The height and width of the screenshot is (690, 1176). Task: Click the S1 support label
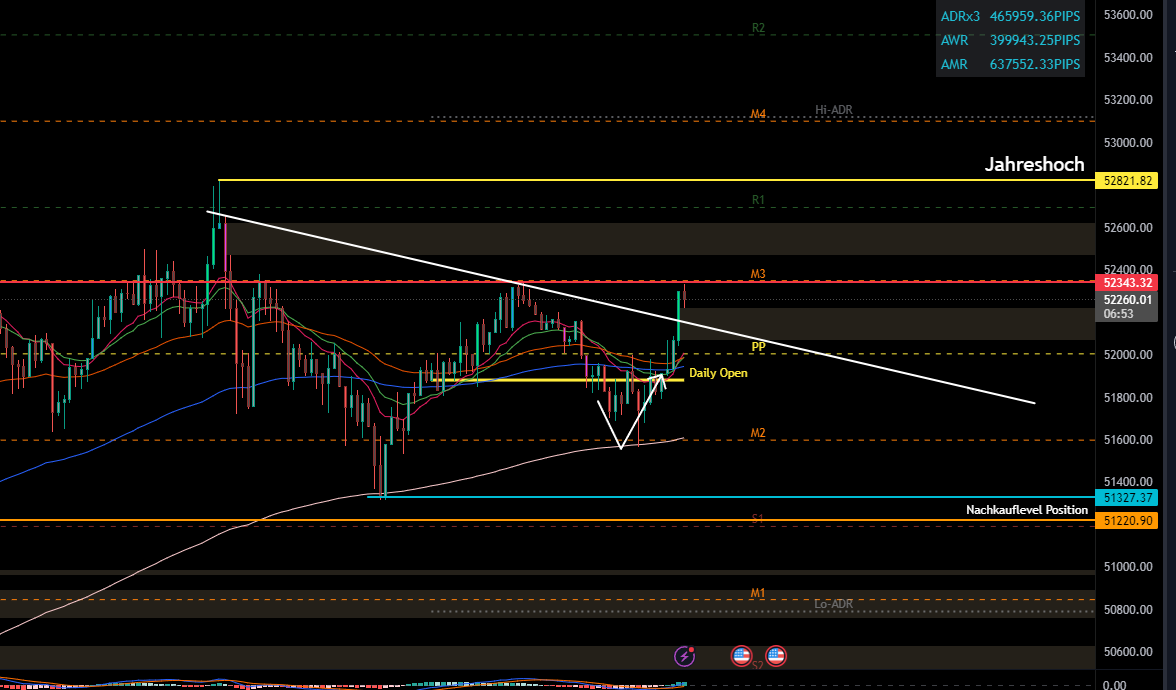click(x=758, y=519)
